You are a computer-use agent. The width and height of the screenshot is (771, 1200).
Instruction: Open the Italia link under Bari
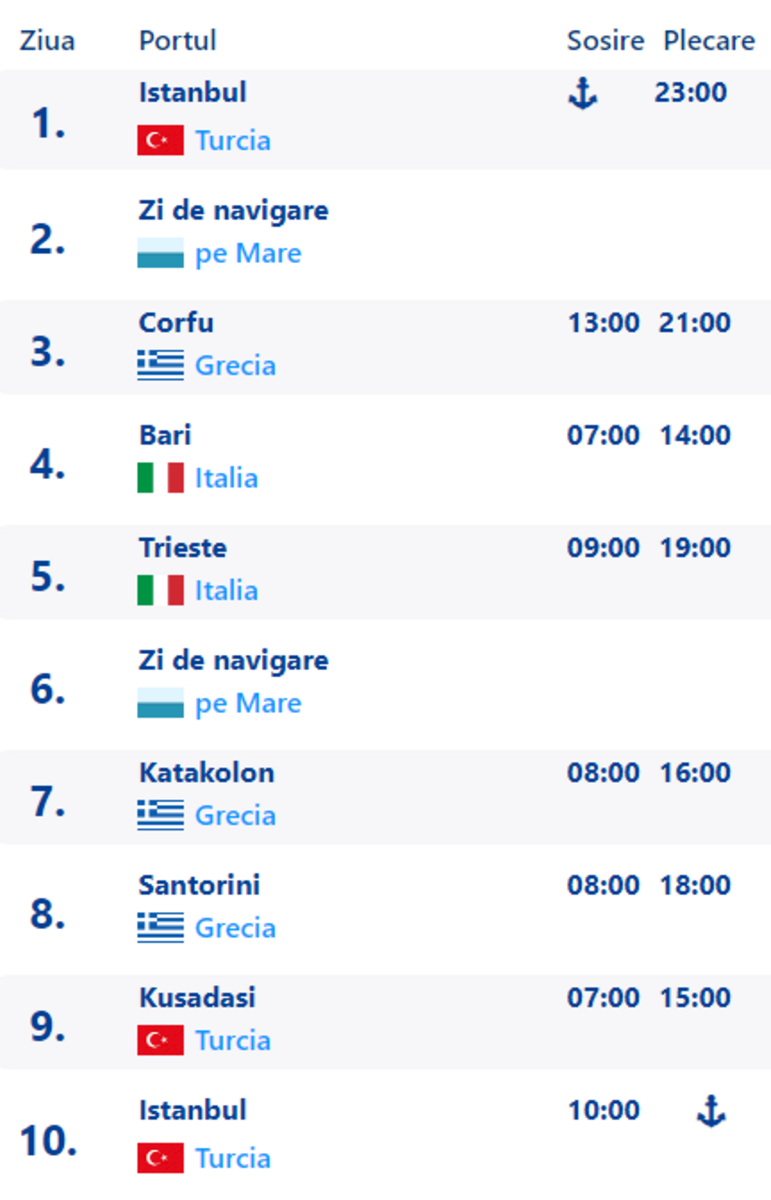pyautogui.click(x=226, y=478)
